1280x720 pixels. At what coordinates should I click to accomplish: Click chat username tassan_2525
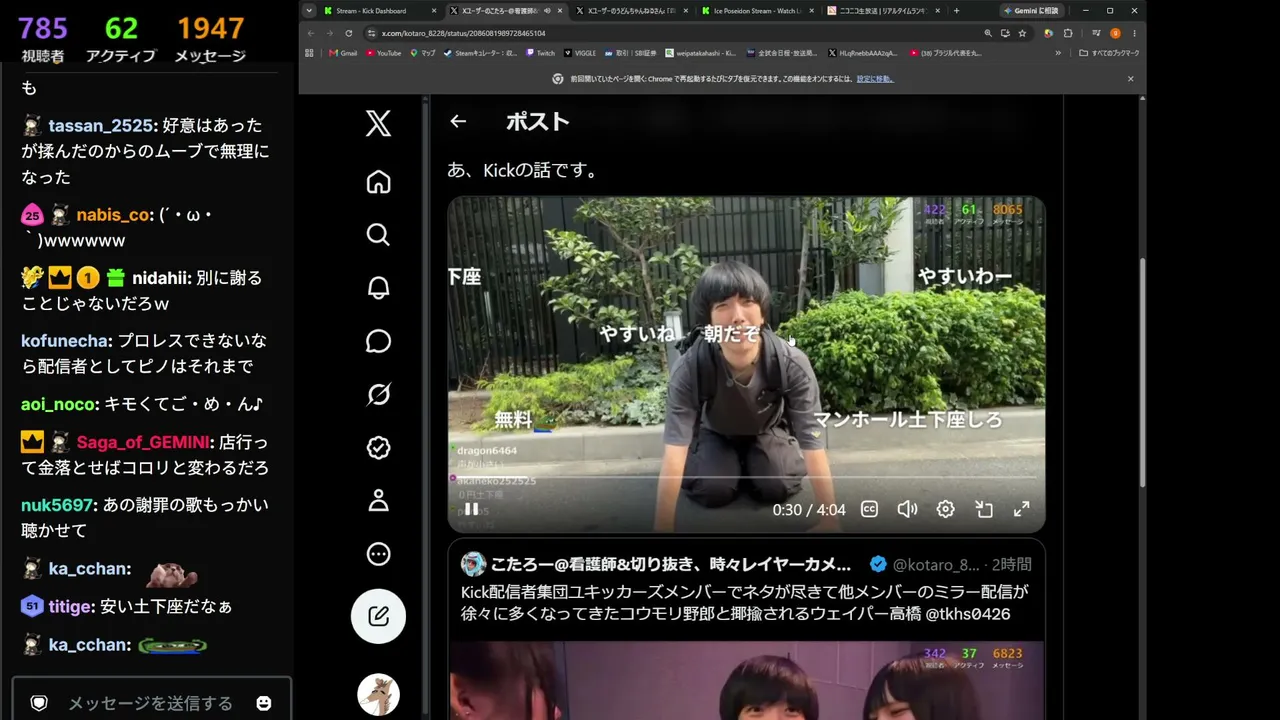(100, 125)
